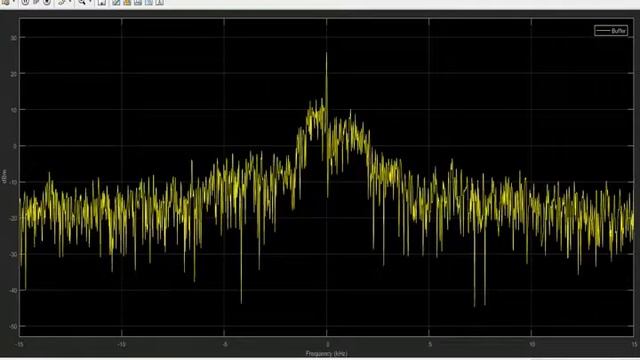Click the 20 tick label on y-axis
The height and width of the screenshot is (360, 640).
[x=14, y=74]
